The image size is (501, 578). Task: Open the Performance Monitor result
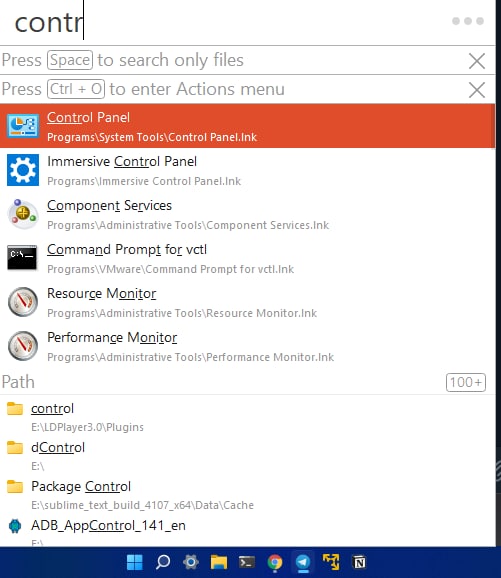[x=247, y=347]
